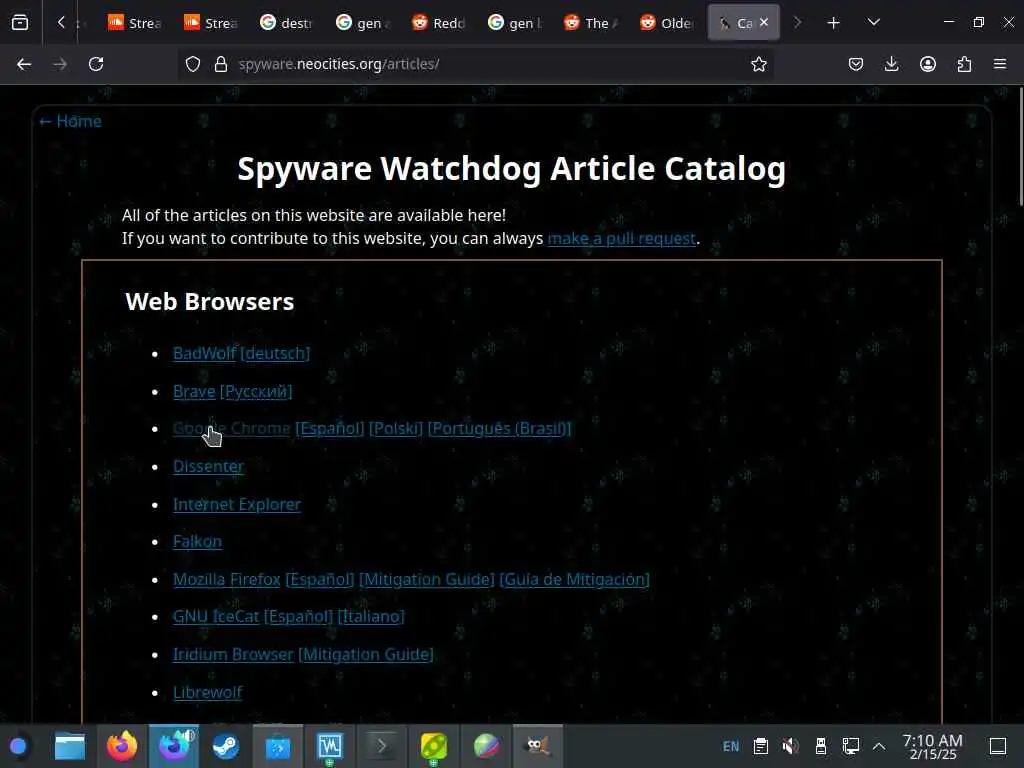Save page to Pocket icon
This screenshot has width=1024, height=768.
tap(856, 64)
